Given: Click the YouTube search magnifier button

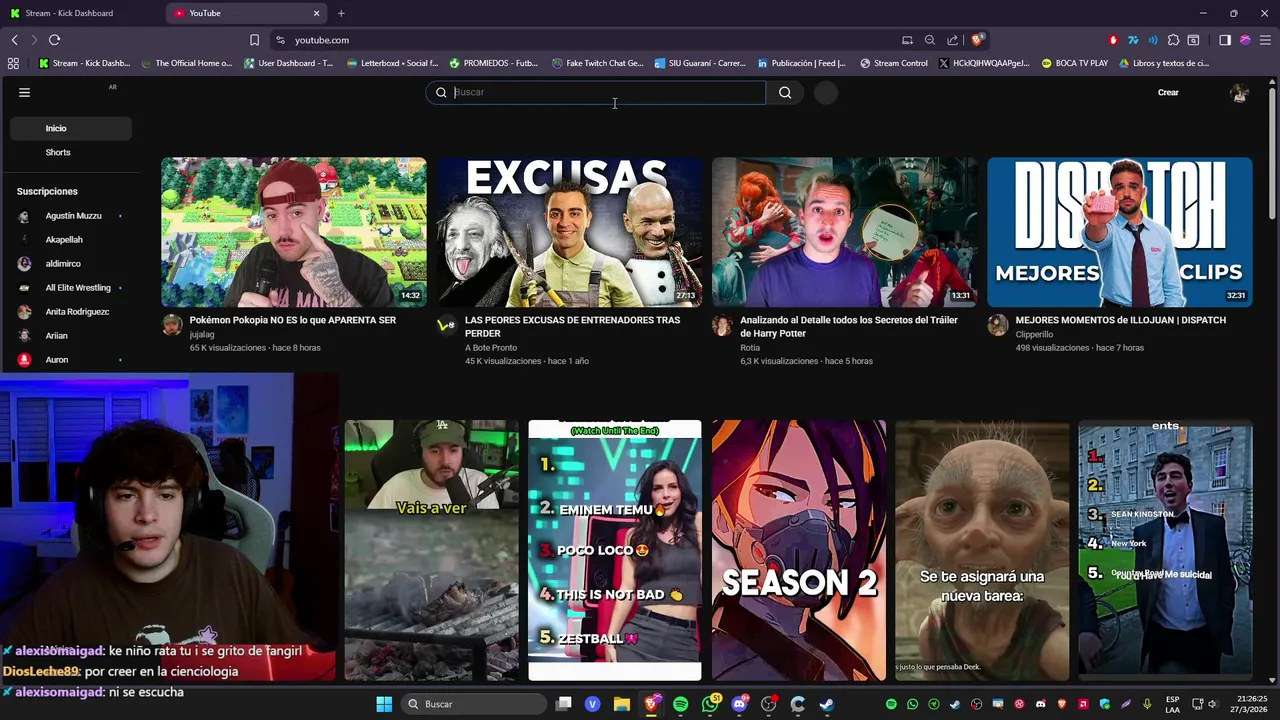Looking at the screenshot, I should point(785,92).
